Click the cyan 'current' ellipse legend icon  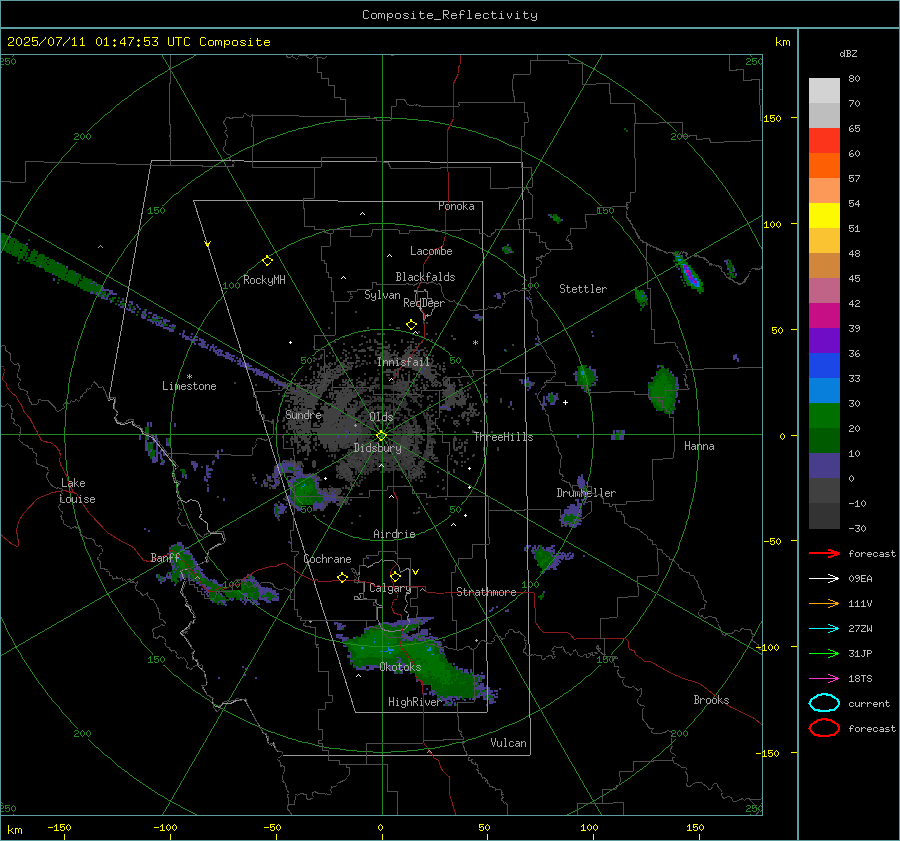[x=824, y=703]
